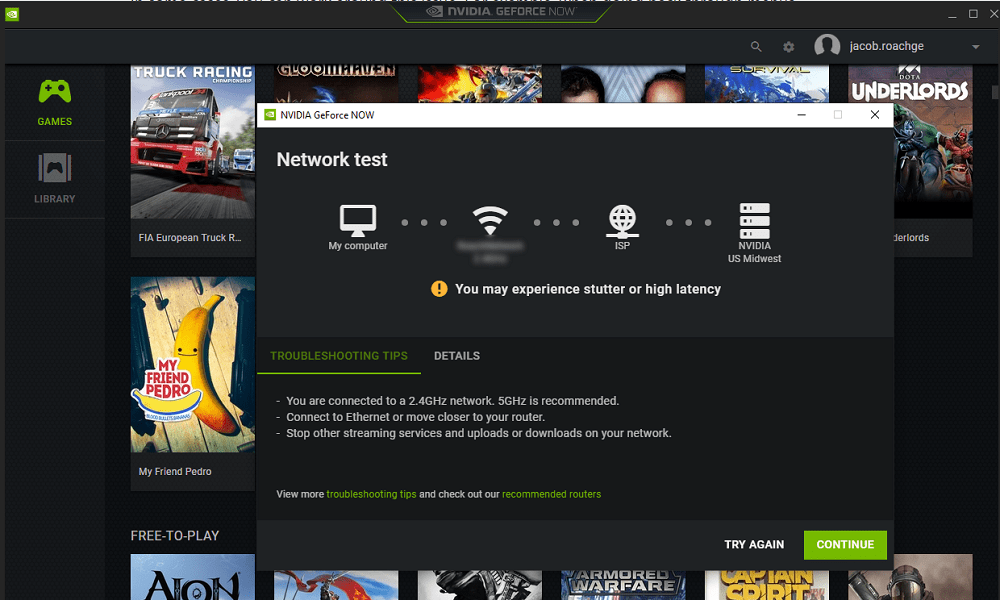
Task: Open settings via the gear icon
Action: coord(789,47)
